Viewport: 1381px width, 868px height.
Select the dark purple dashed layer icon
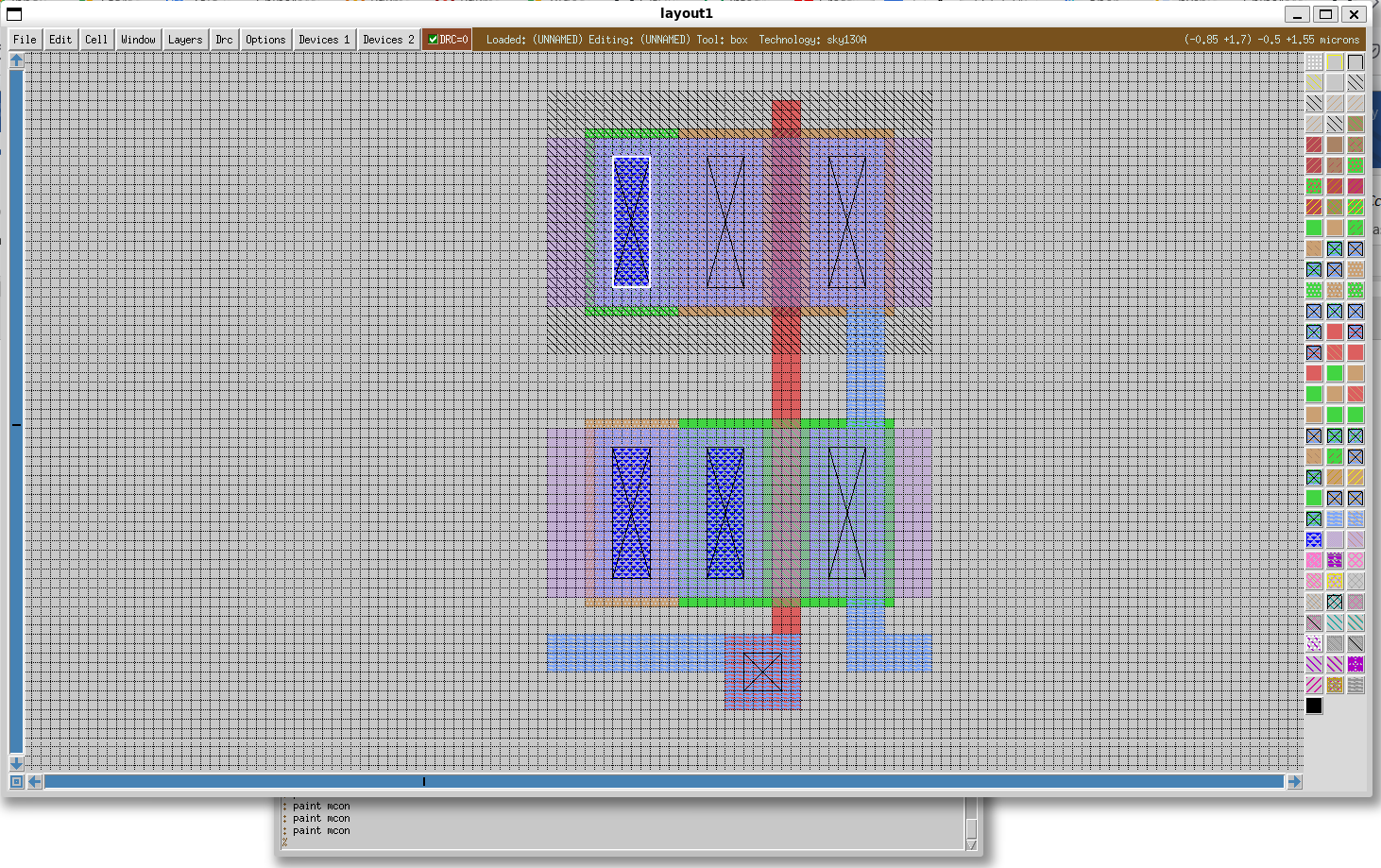click(x=1335, y=560)
